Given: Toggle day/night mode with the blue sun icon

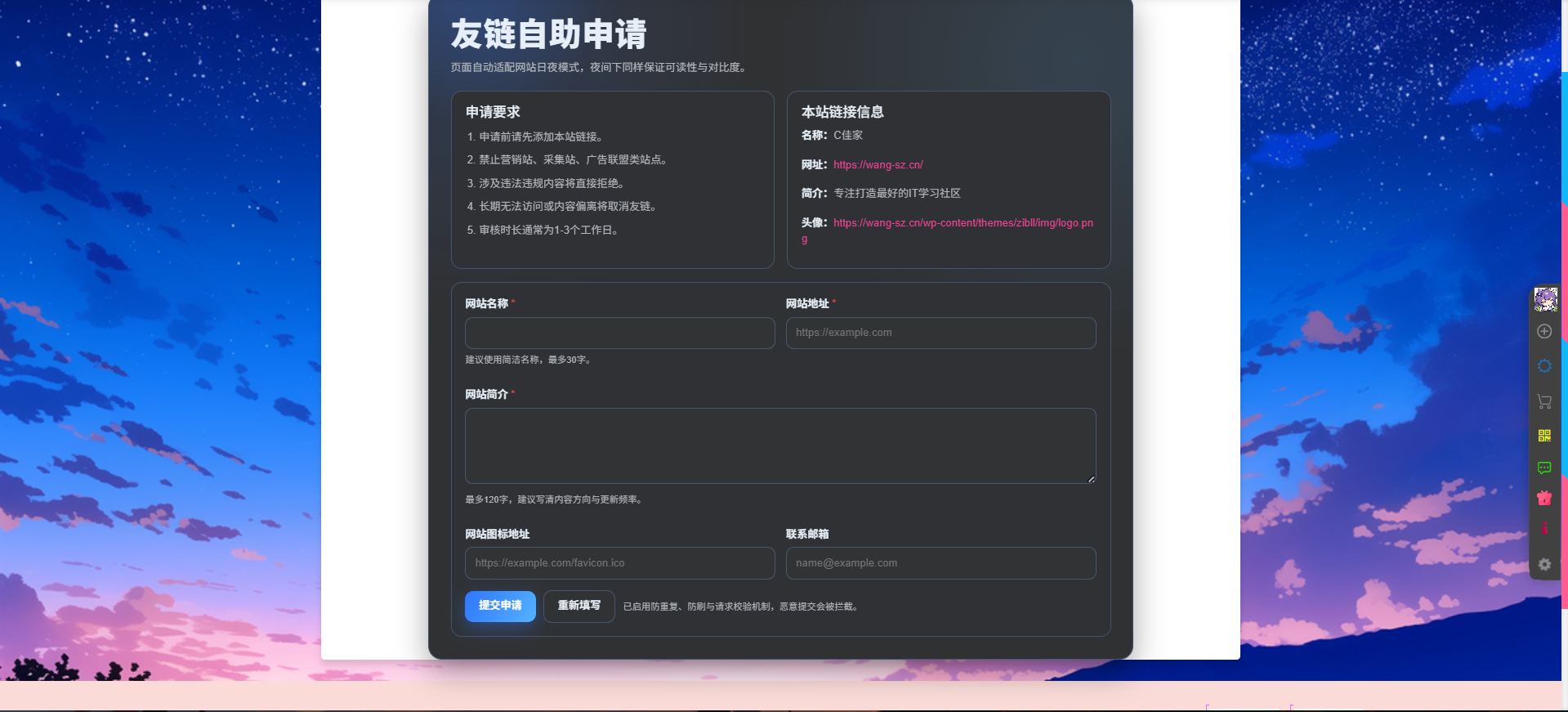Looking at the screenshot, I should click(x=1544, y=366).
